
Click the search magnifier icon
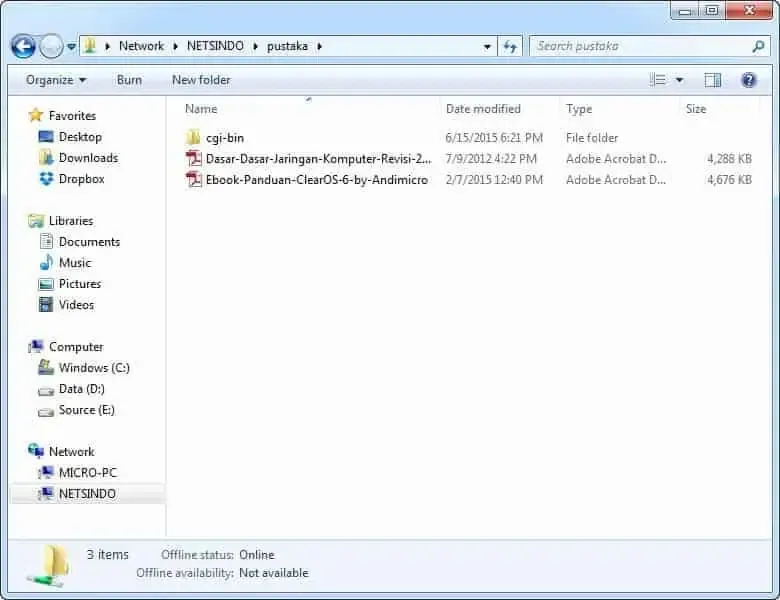pyautogui.click(x=758, y=46)
